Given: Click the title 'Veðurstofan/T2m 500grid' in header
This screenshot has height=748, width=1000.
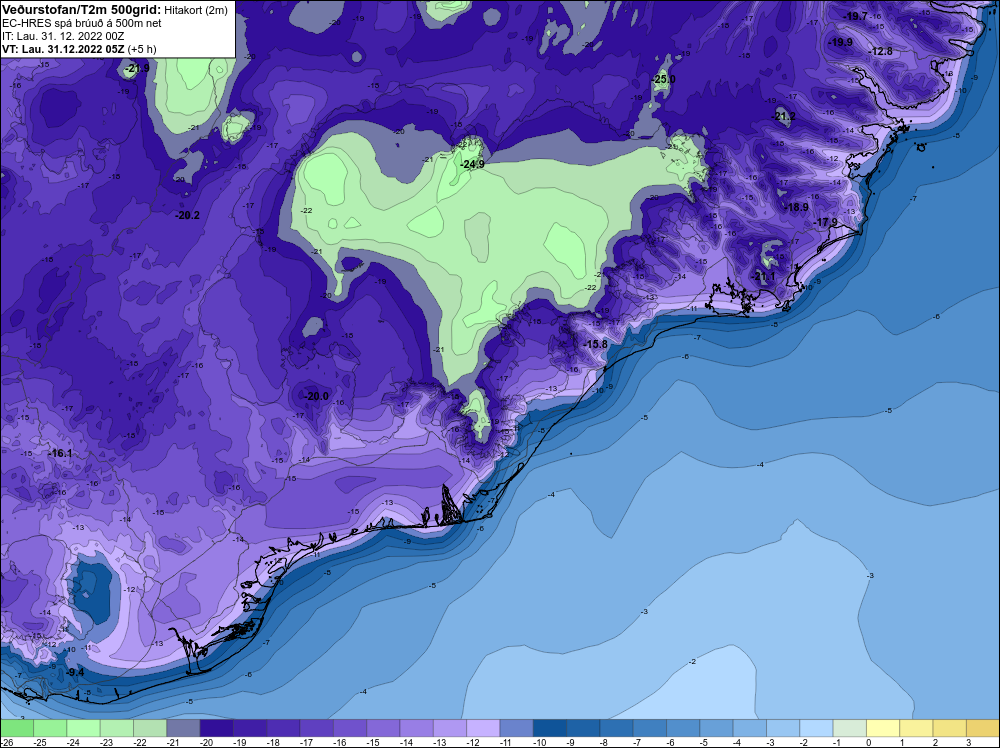Looking at the screenshot, I should point(80,10).
